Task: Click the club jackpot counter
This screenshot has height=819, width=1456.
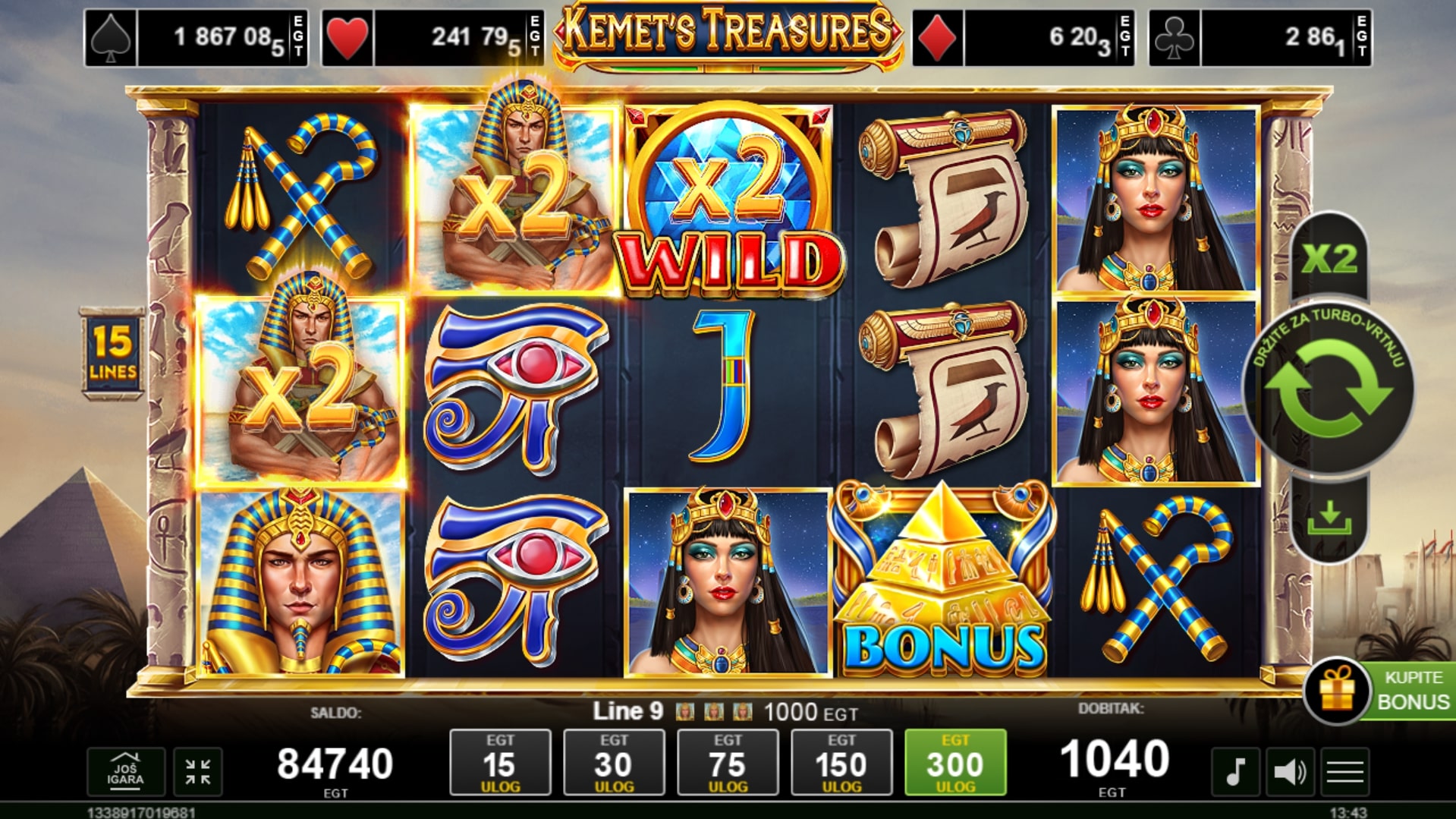Action: tap(1260, 38)
